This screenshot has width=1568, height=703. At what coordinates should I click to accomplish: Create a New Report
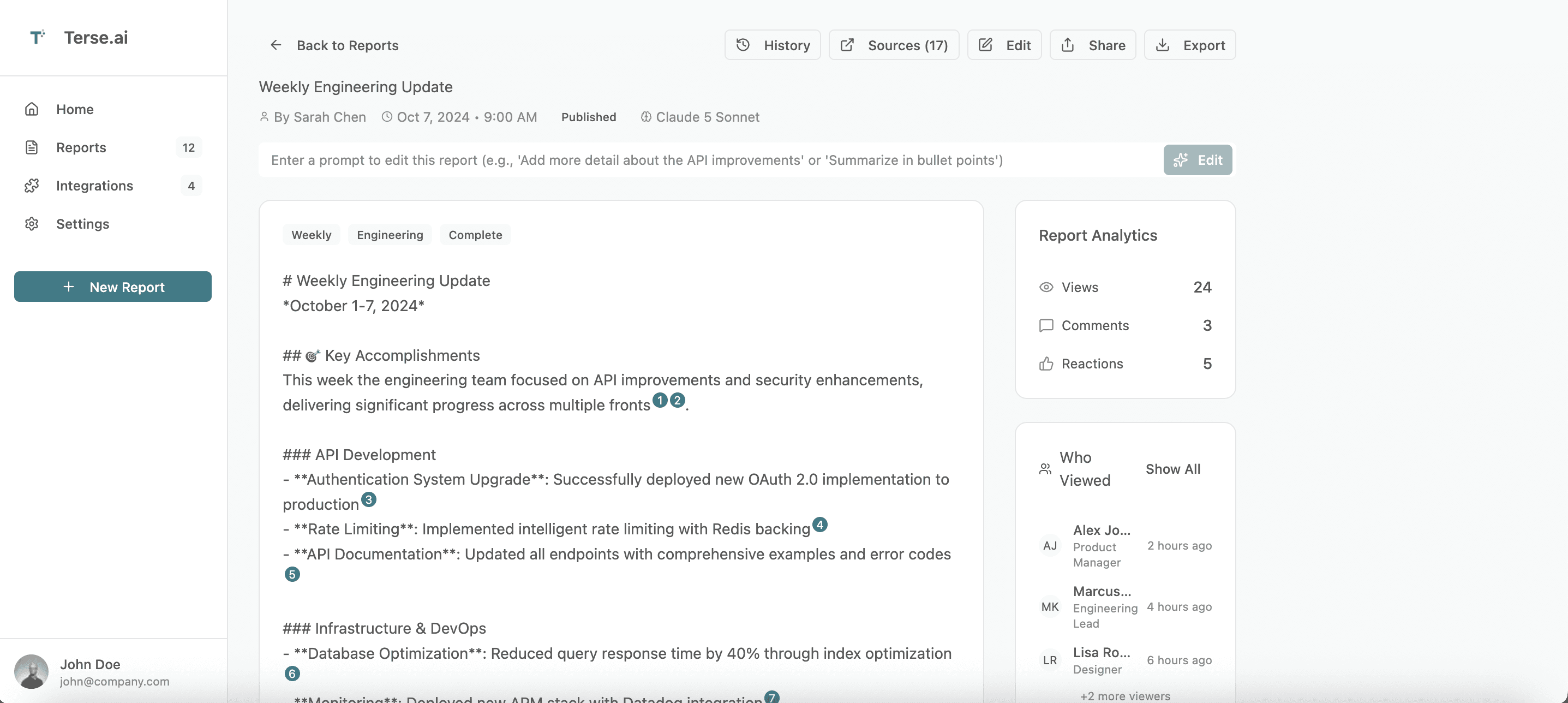click(112, 287)
